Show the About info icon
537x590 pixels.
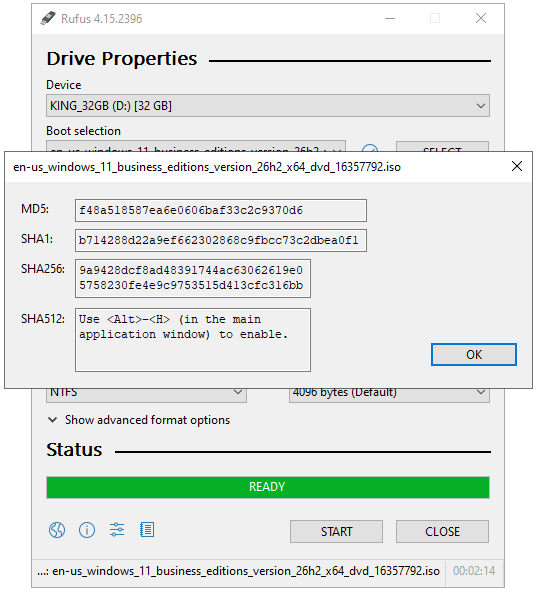(87, 531)
